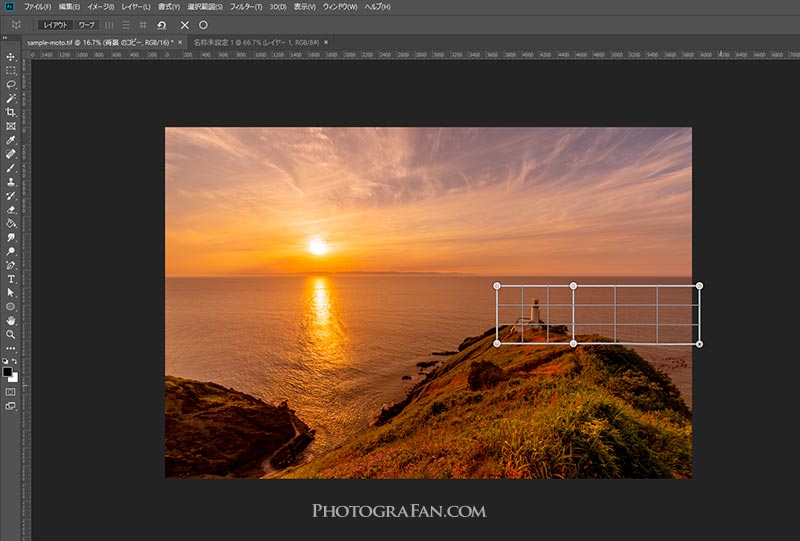The width and height of the screenshot is (800, 541).
Task: Select the Smudge tool
Action: (x=10, y=237)
